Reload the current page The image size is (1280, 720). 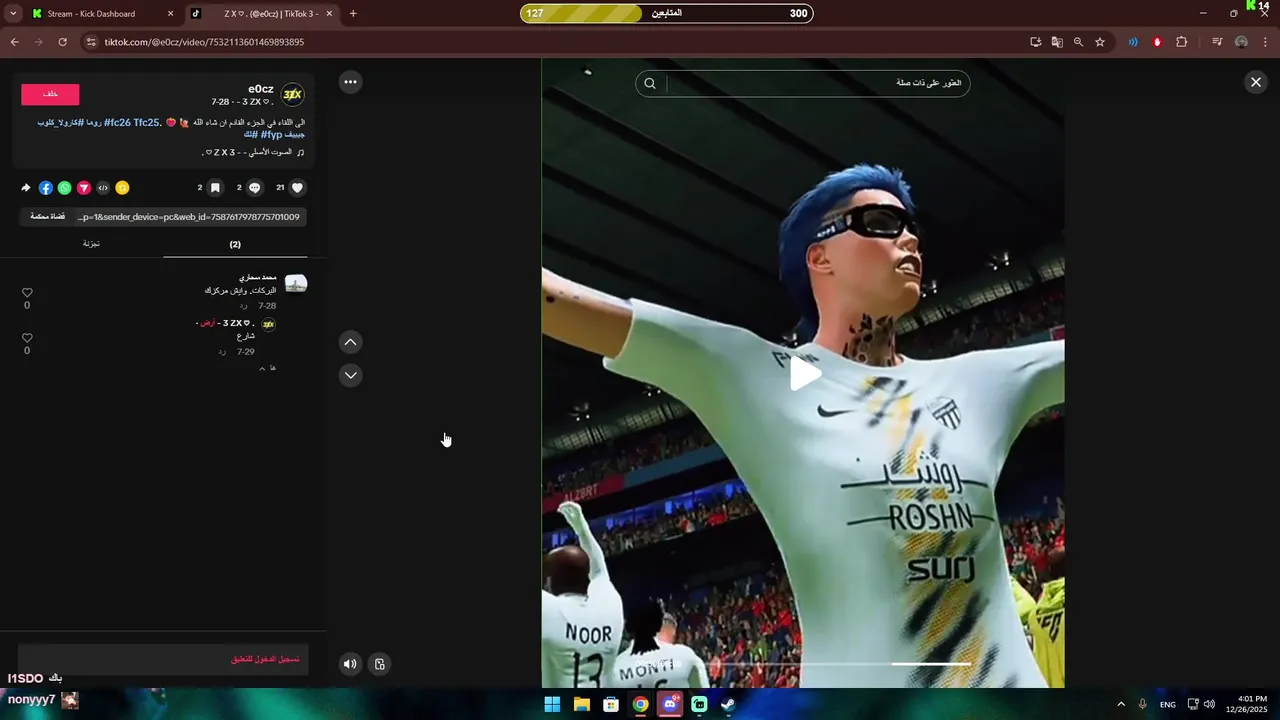(62, 42)
